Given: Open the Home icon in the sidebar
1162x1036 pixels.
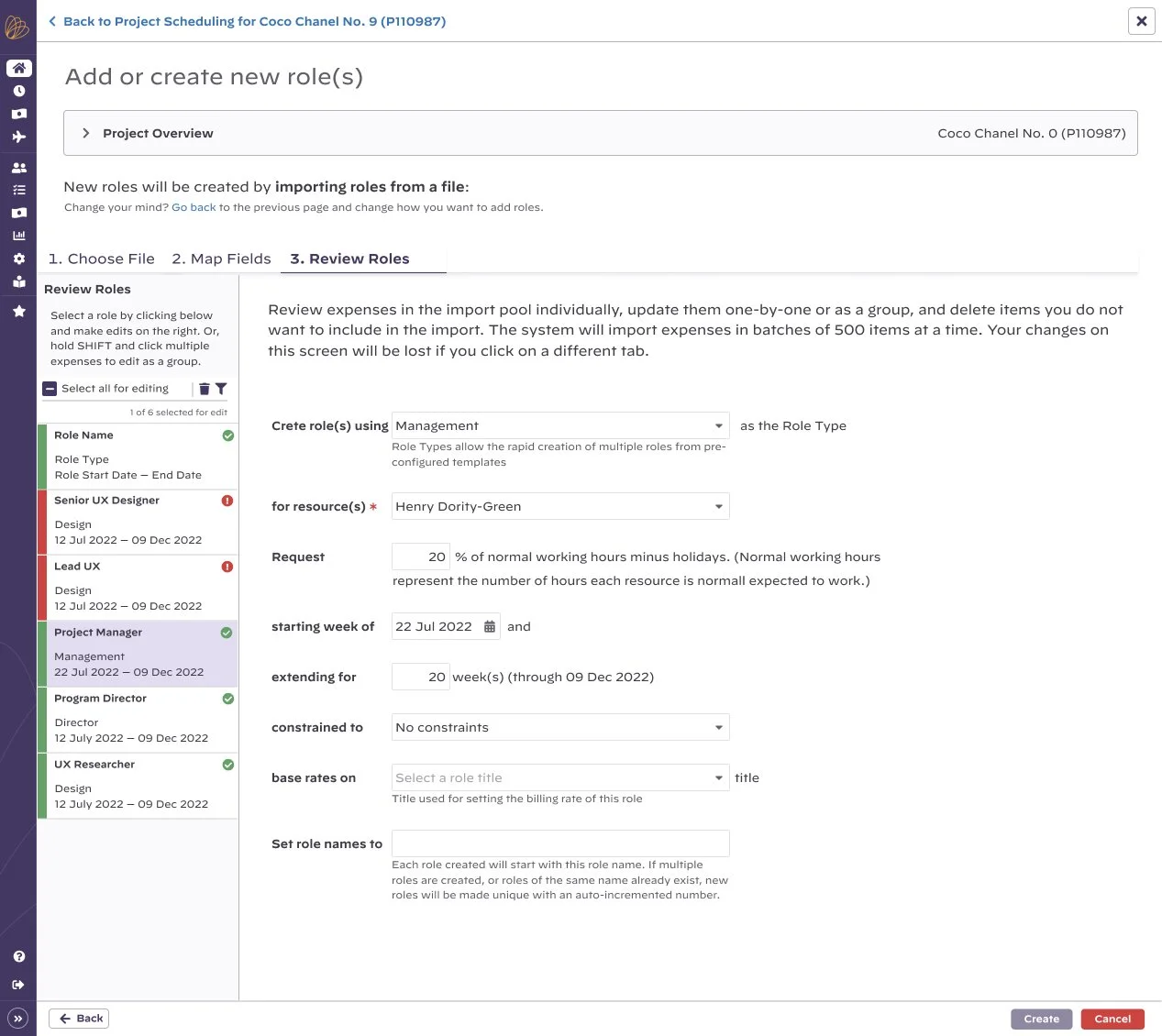Looking at the screenshot, I should tap(18, 68).
